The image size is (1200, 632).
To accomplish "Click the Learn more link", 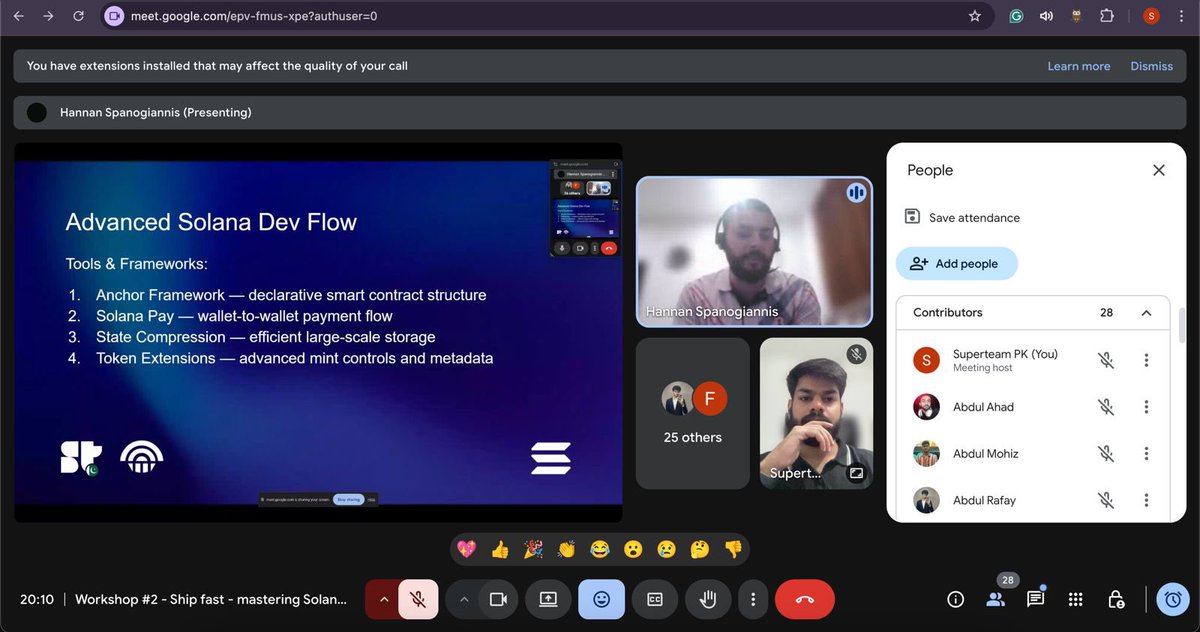I will pyautogui.click(x=1078, y=66).
